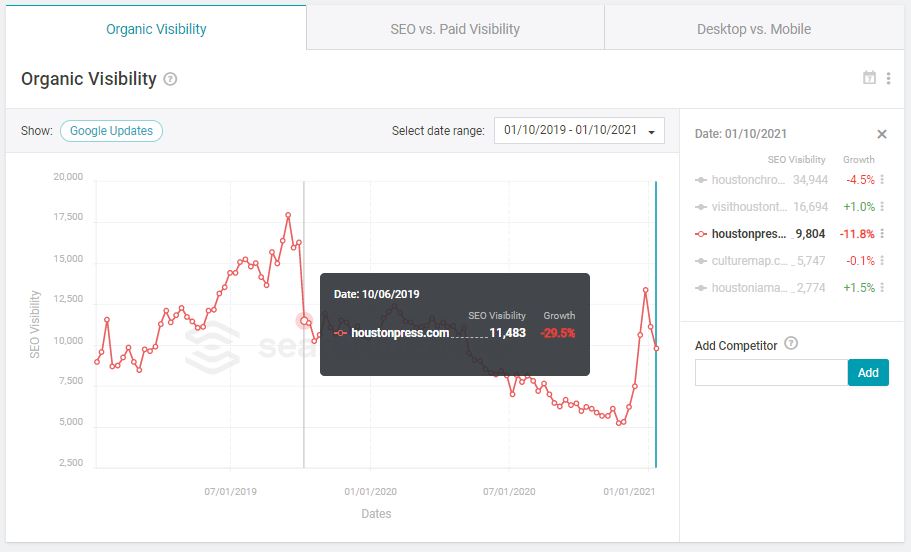Screen dimensions: 911x552
Task: Click the 07/01/2020 axis label
Action: click(x=509, y=492)
